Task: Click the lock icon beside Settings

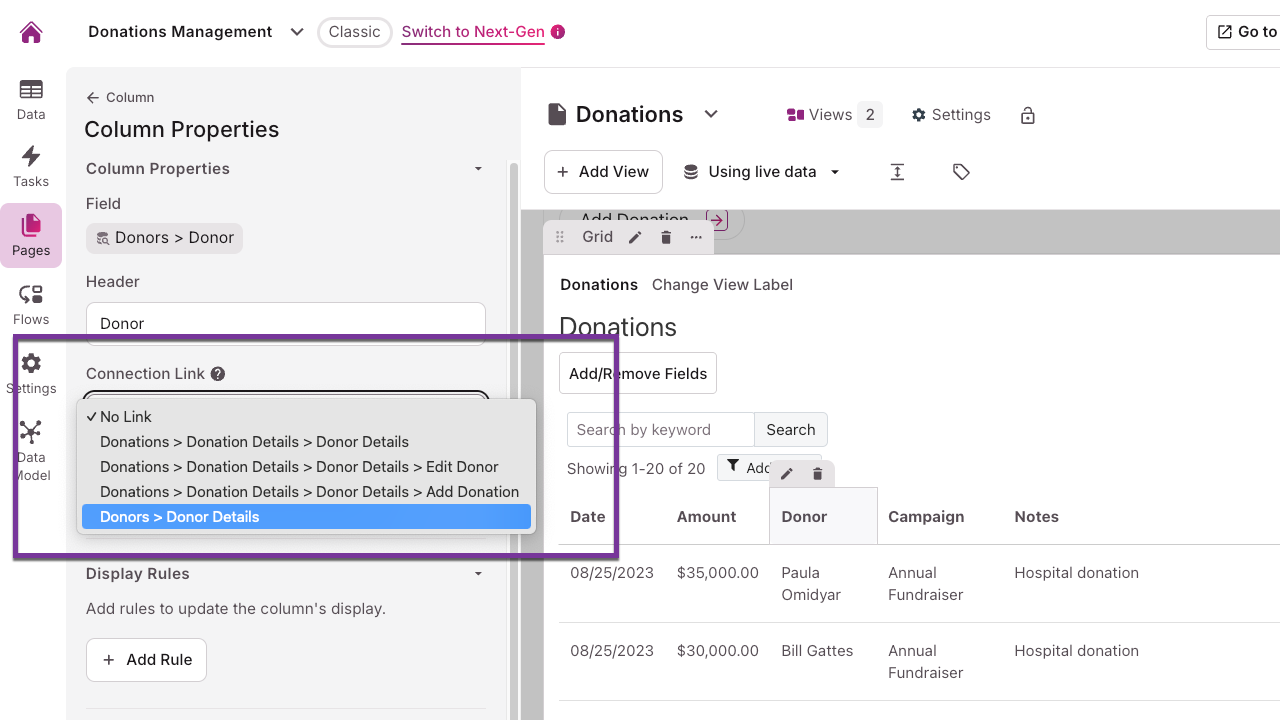Action: tap(1027, 115)
